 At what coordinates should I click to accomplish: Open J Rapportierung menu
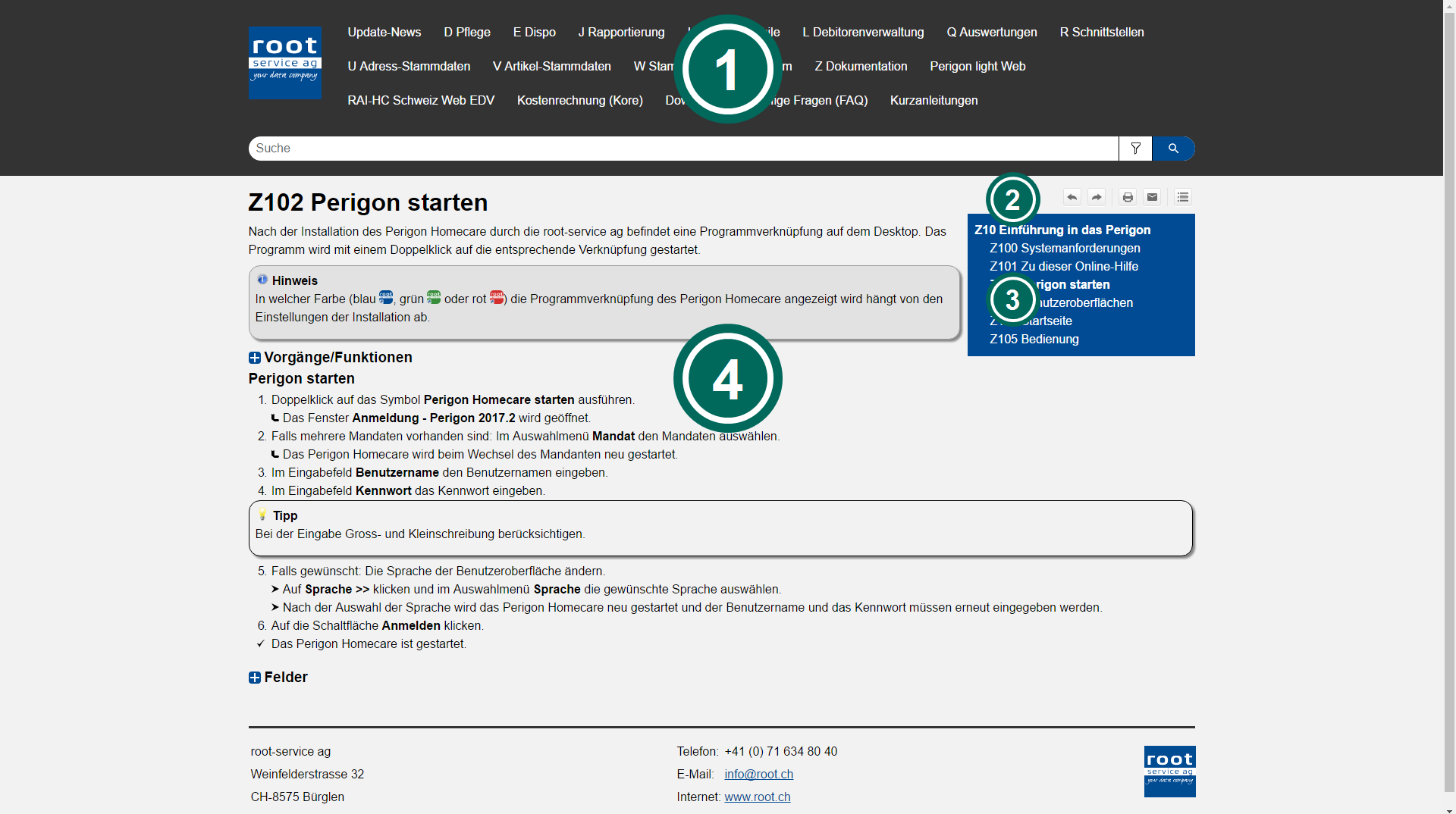622,32
